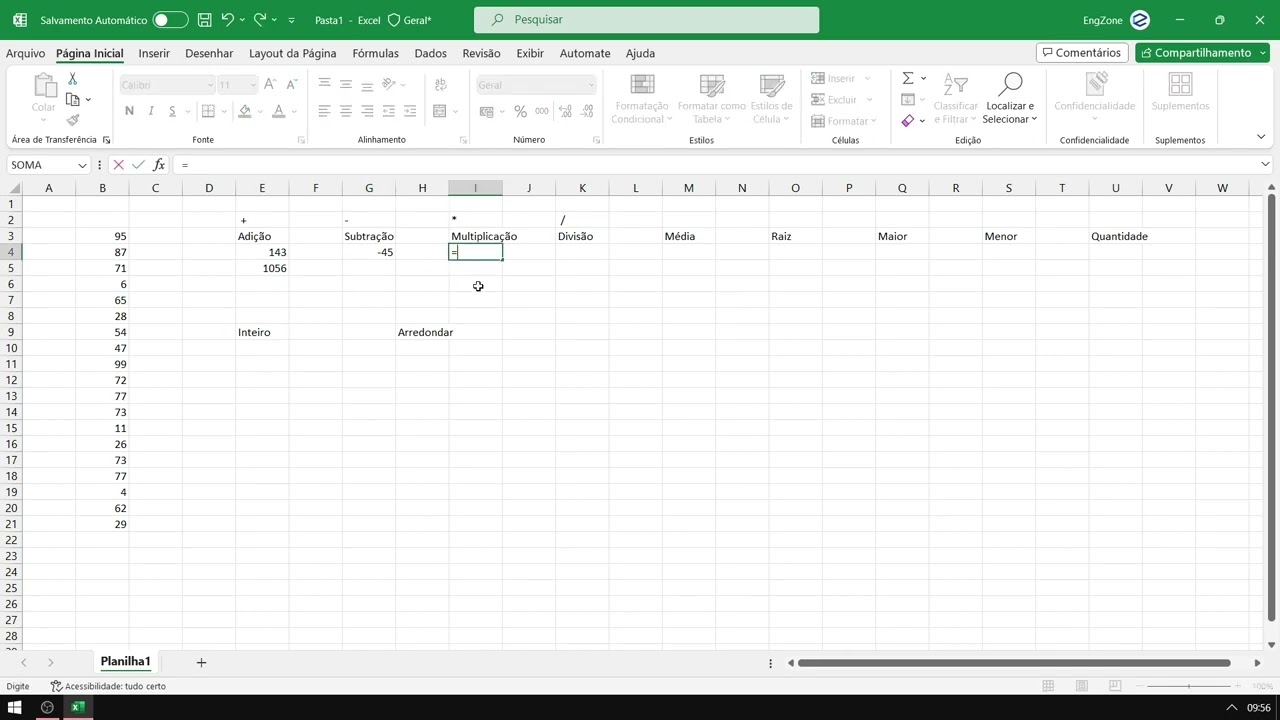Image resolution: width=1280 pixels, height=720 pixels.
Task: Click the Formatar cells button
Action: pyautogui.click(x=844, y=121)
